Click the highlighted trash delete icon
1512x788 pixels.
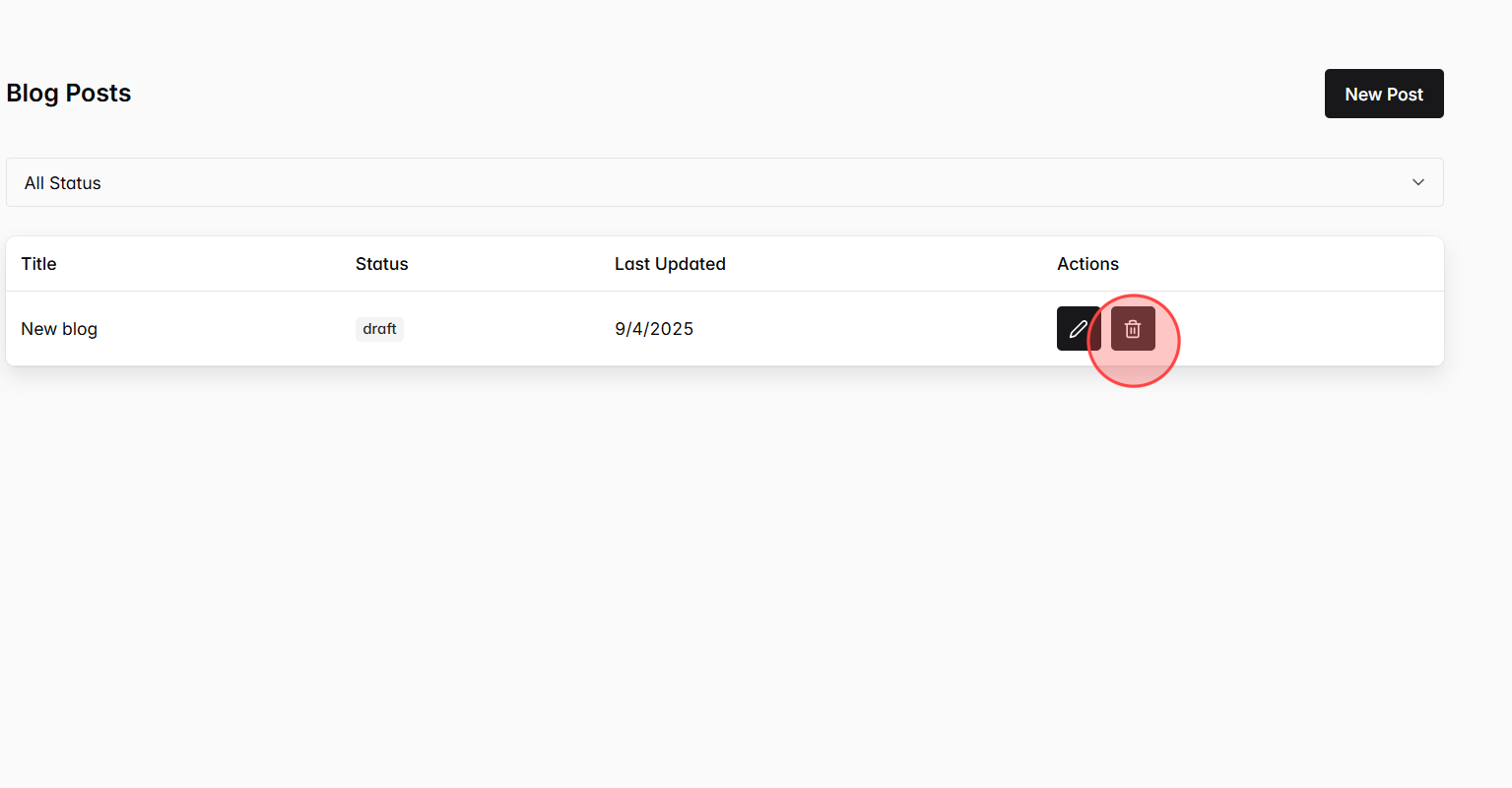point(1133,328)
